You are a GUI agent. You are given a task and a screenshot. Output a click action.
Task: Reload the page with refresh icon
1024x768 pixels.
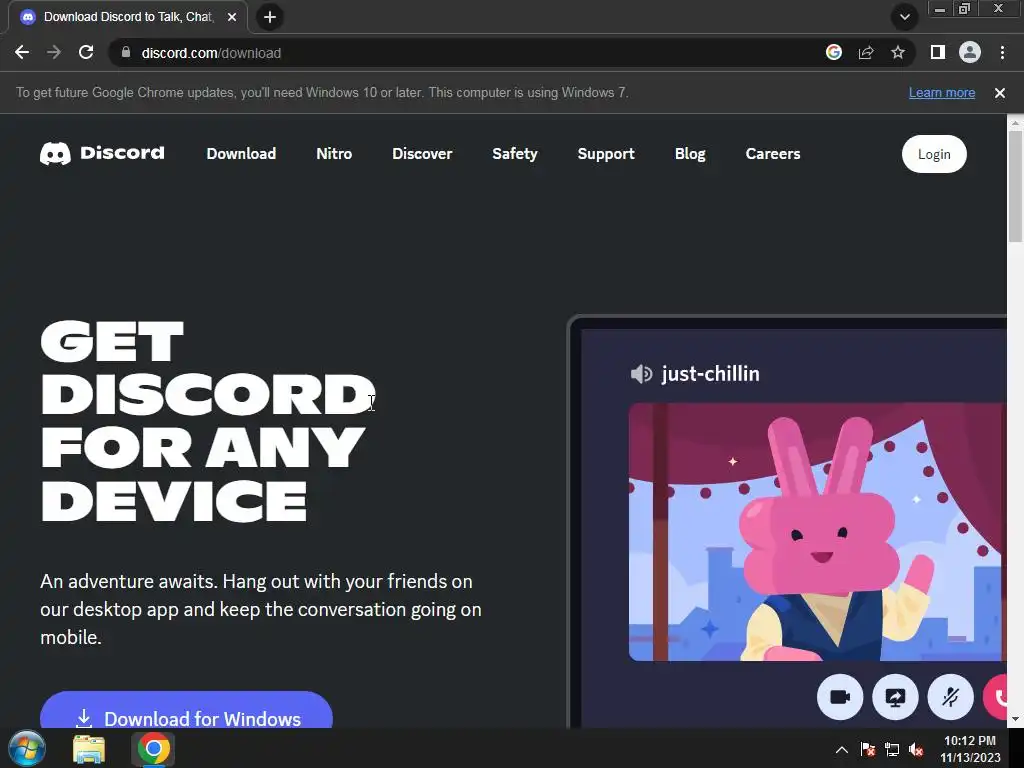click(86, 52)
